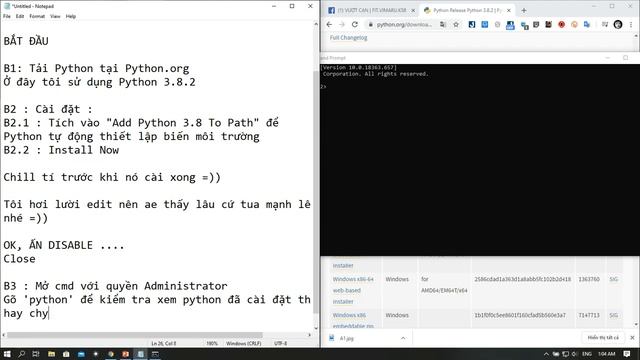This screenshot has height=360, width=640.
Task: Select the MD5 hash 1b1f0f0c5ee8601f160cfad5b560e3a7
Action: pos(520,315)
